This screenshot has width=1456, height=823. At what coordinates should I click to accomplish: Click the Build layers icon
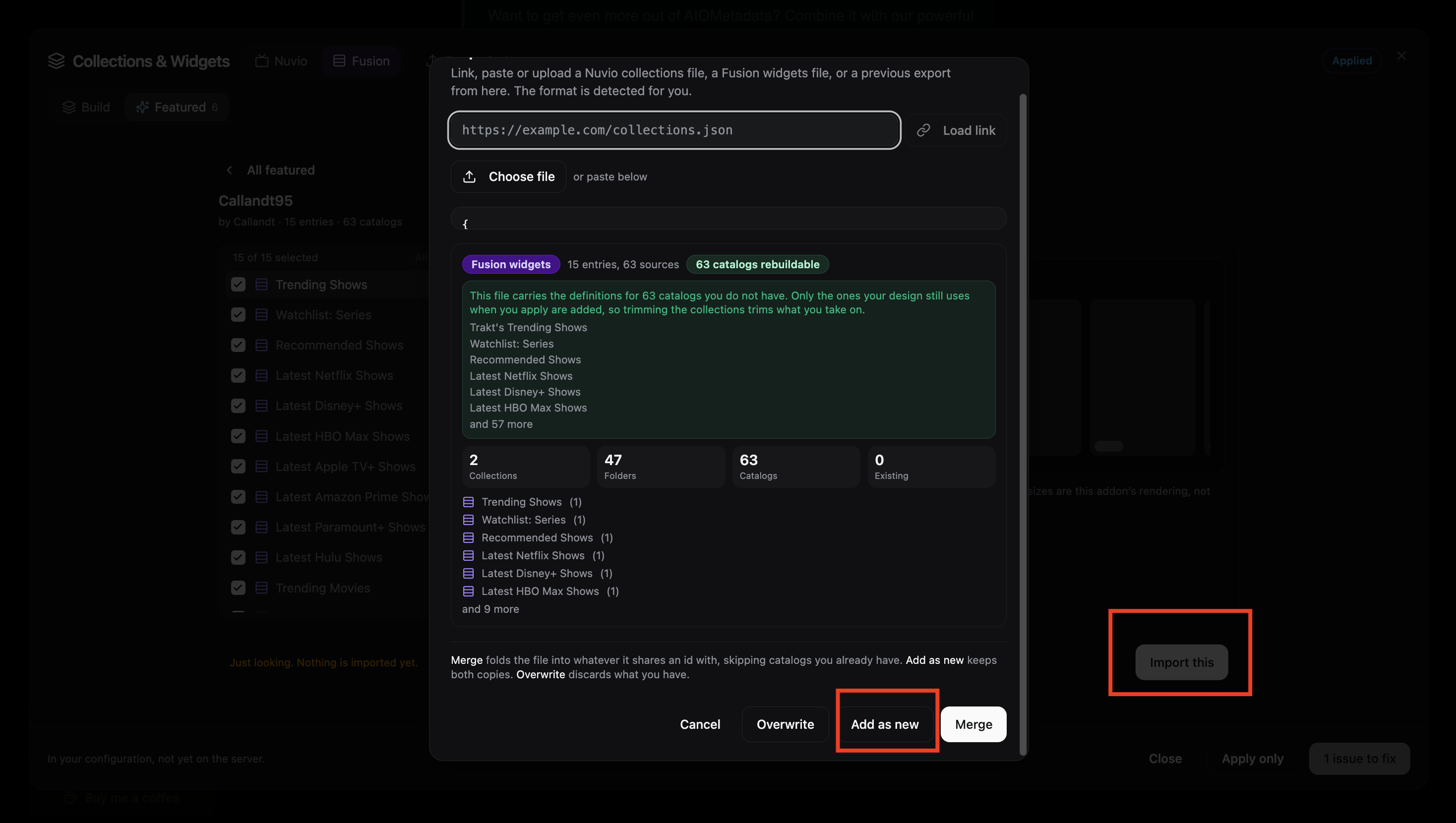pyautogui.click(x=69, y=108)
